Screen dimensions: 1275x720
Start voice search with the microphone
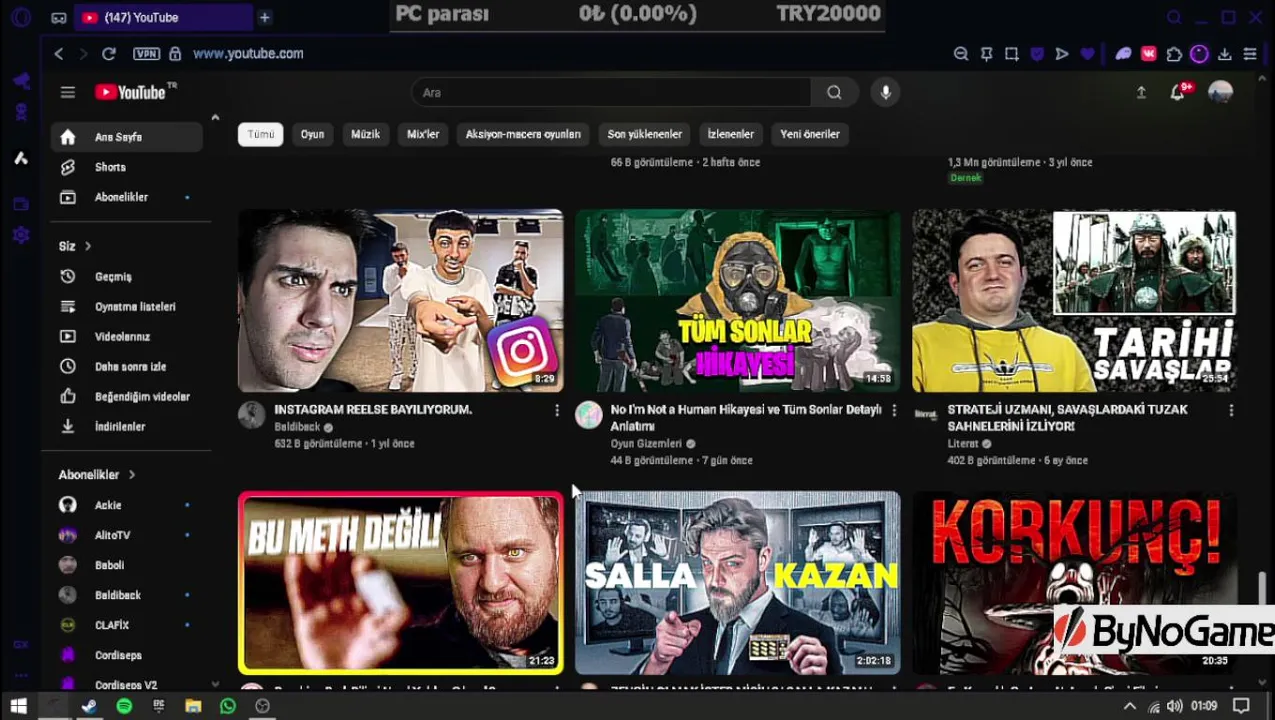tap(885, 92)
